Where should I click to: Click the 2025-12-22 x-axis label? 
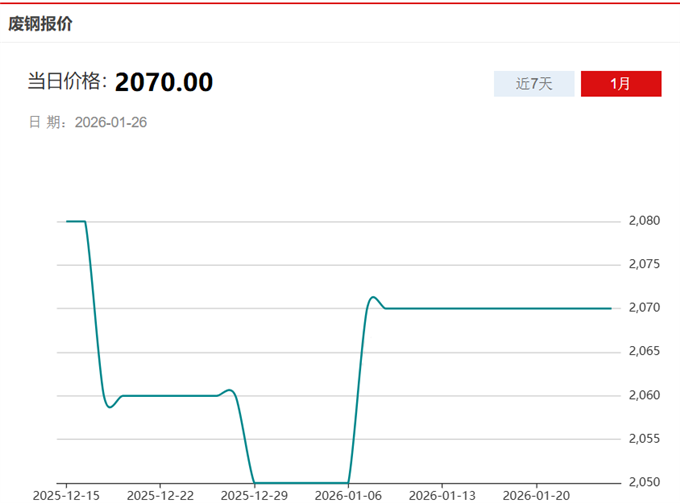click(x=160, y=495)
